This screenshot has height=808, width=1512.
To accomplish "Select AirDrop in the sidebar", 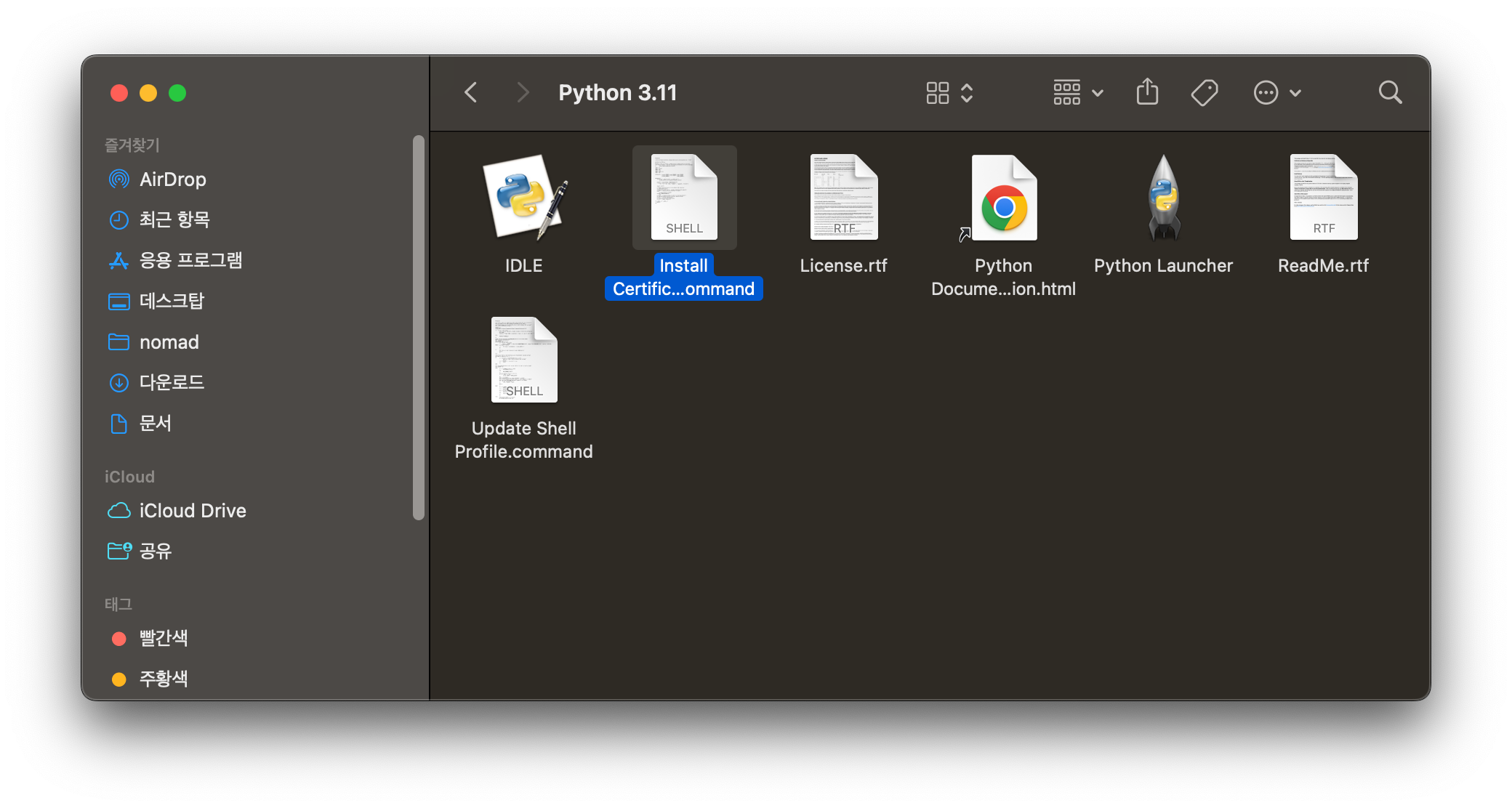I will tap(172, 179).
